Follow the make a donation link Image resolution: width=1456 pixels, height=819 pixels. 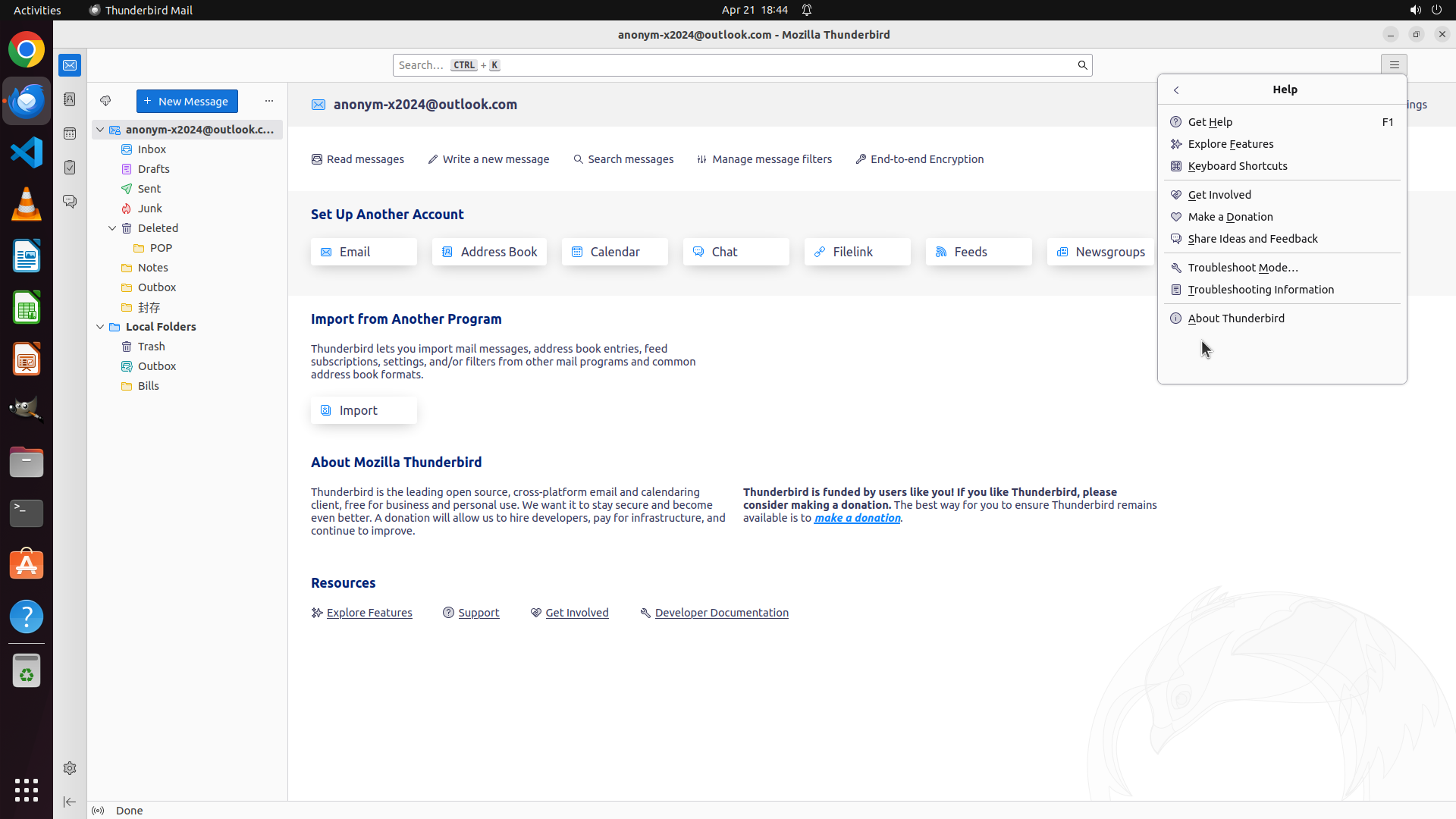point(857,518)
